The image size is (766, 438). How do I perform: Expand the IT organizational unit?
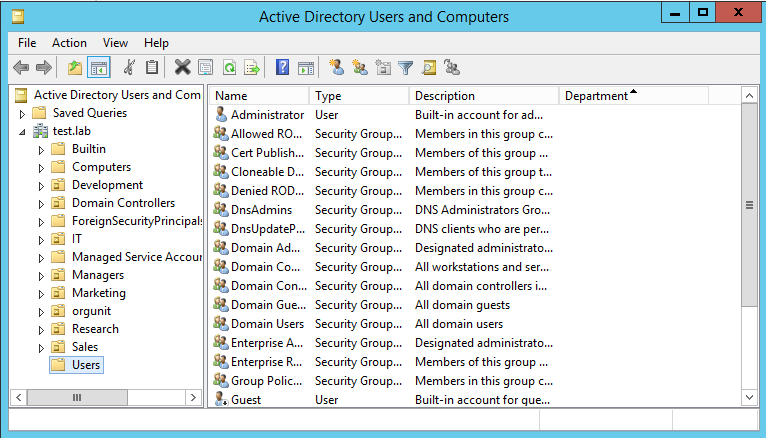pos(41,240)
